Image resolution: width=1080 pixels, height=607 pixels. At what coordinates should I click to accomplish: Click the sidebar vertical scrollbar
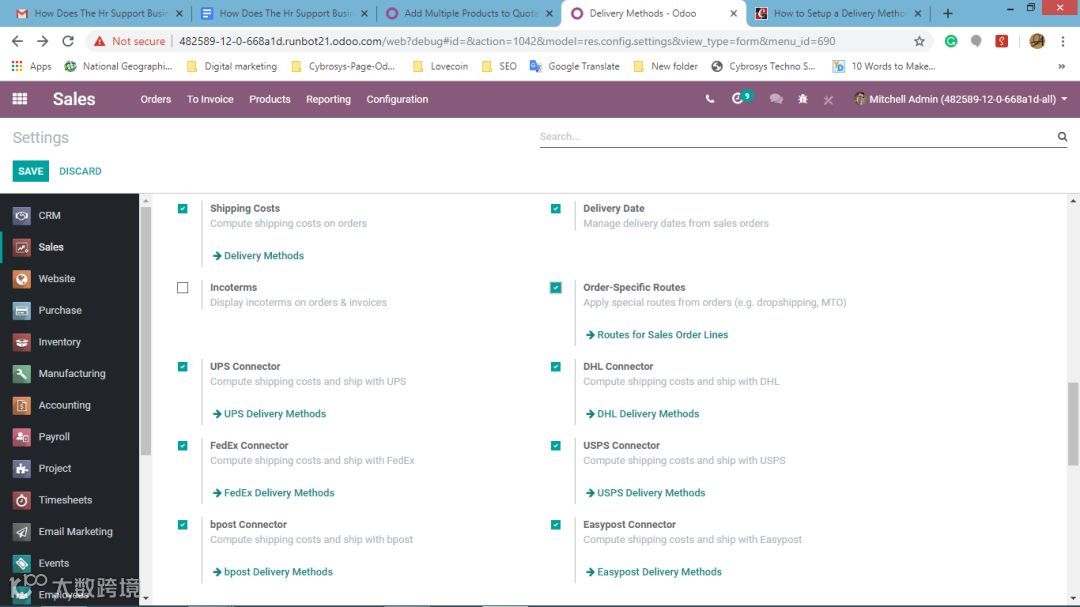145,331
